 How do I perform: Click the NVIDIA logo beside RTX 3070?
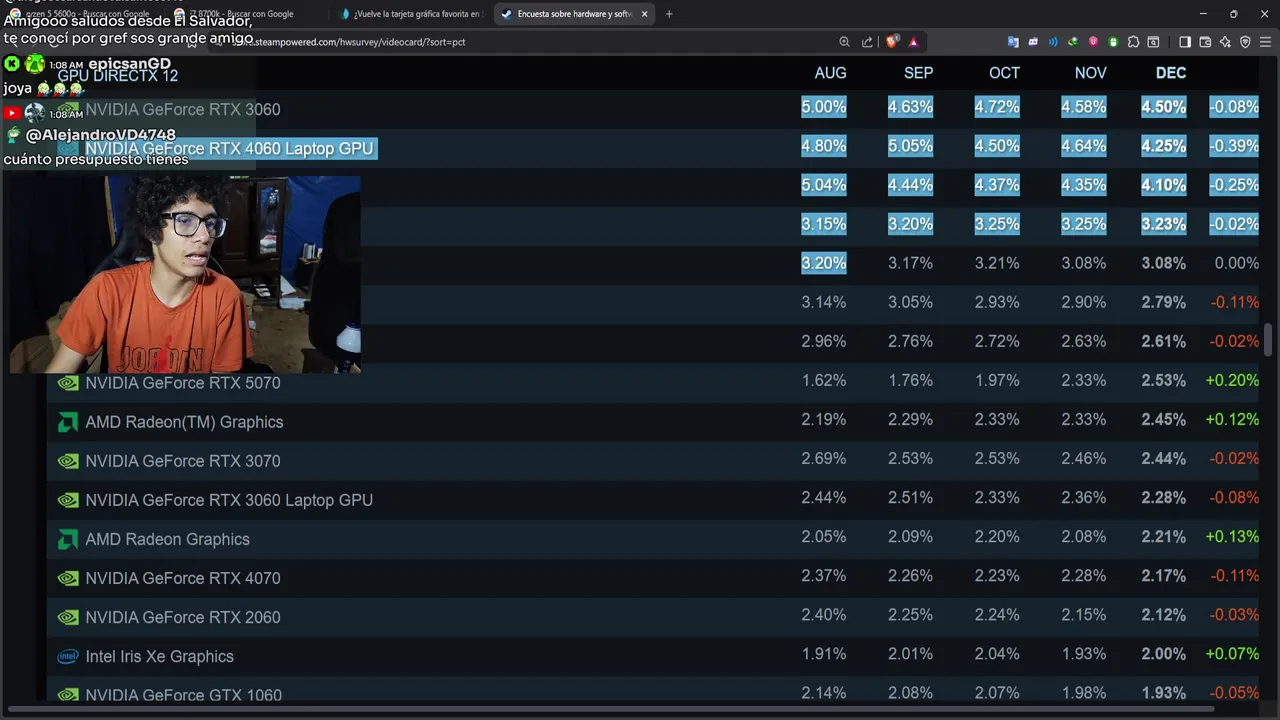point(67,461)
